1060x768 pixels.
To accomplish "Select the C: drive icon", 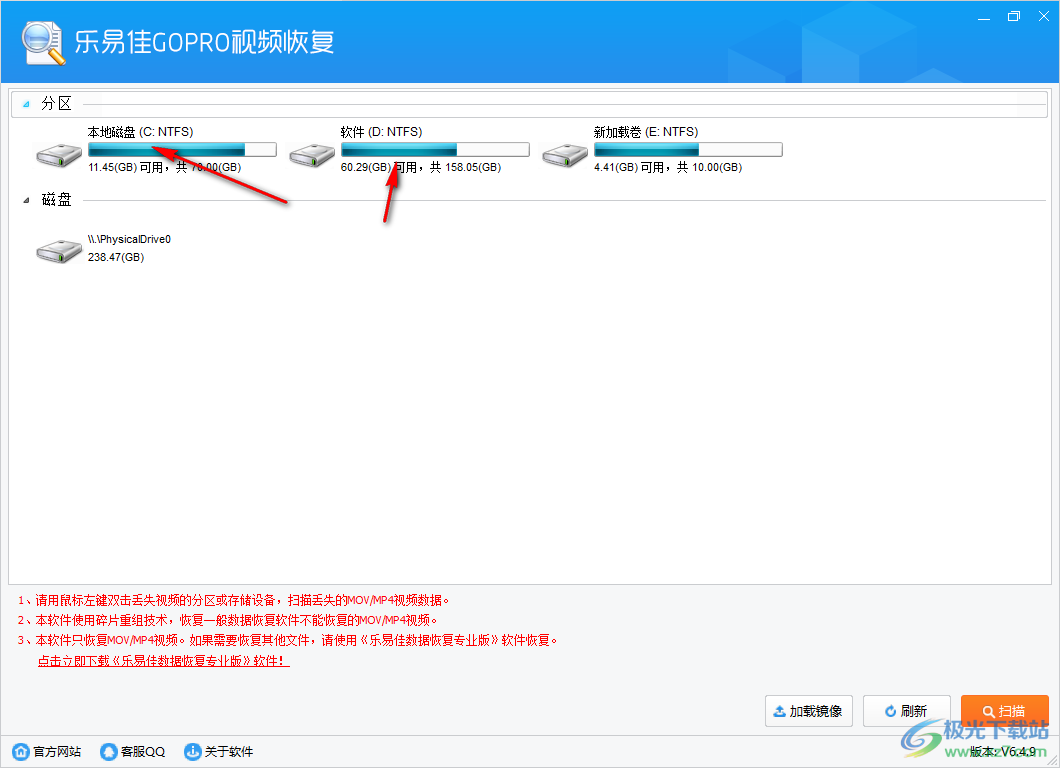I will coord(59,155).
